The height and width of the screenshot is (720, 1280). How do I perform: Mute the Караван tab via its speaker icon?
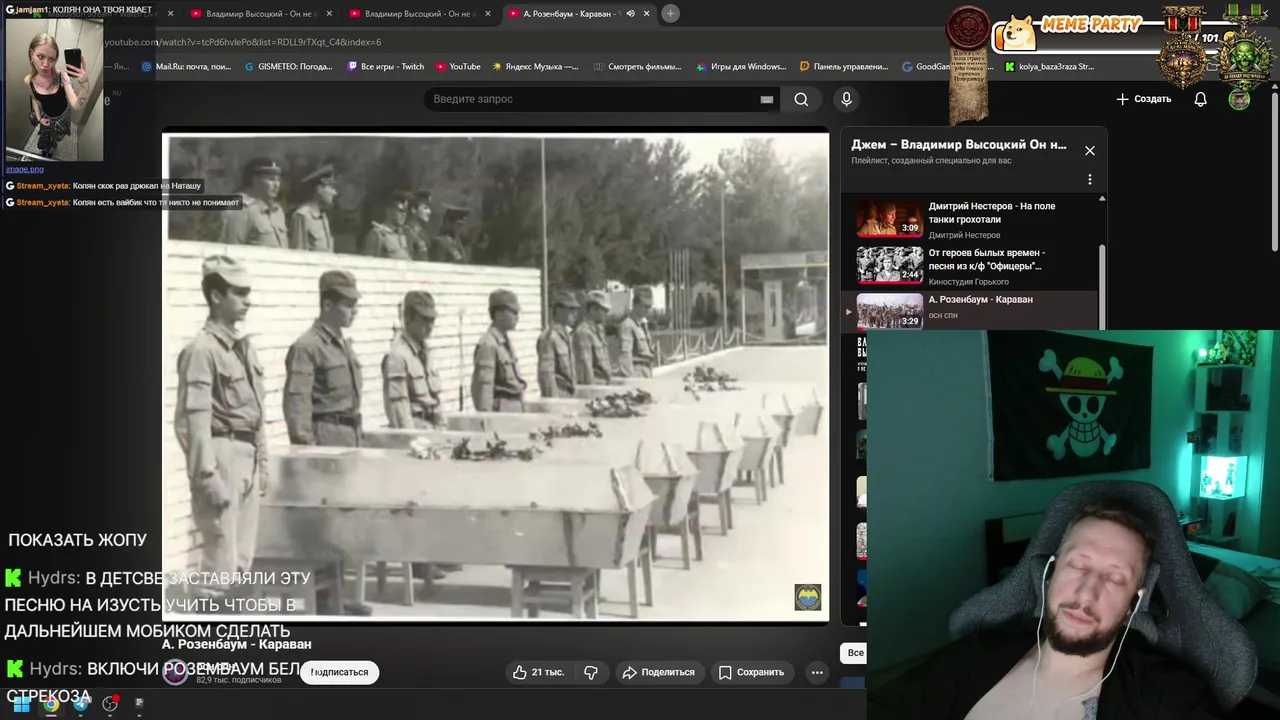tap(630, 13)
